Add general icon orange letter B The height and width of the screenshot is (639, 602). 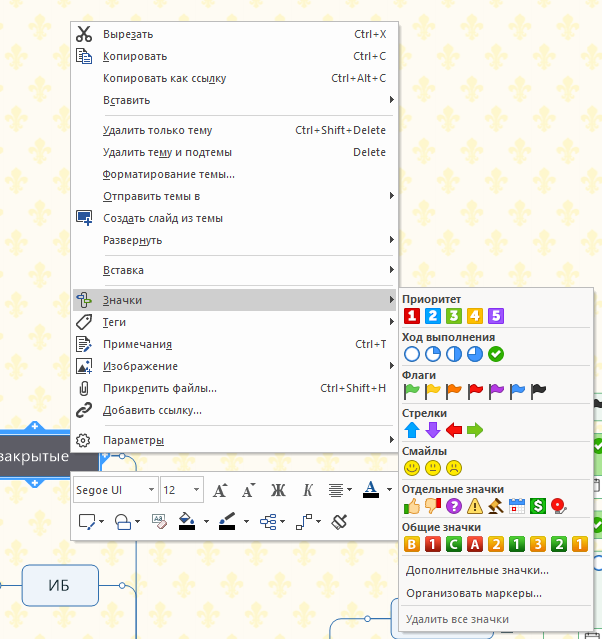click(x=412, y=544)
